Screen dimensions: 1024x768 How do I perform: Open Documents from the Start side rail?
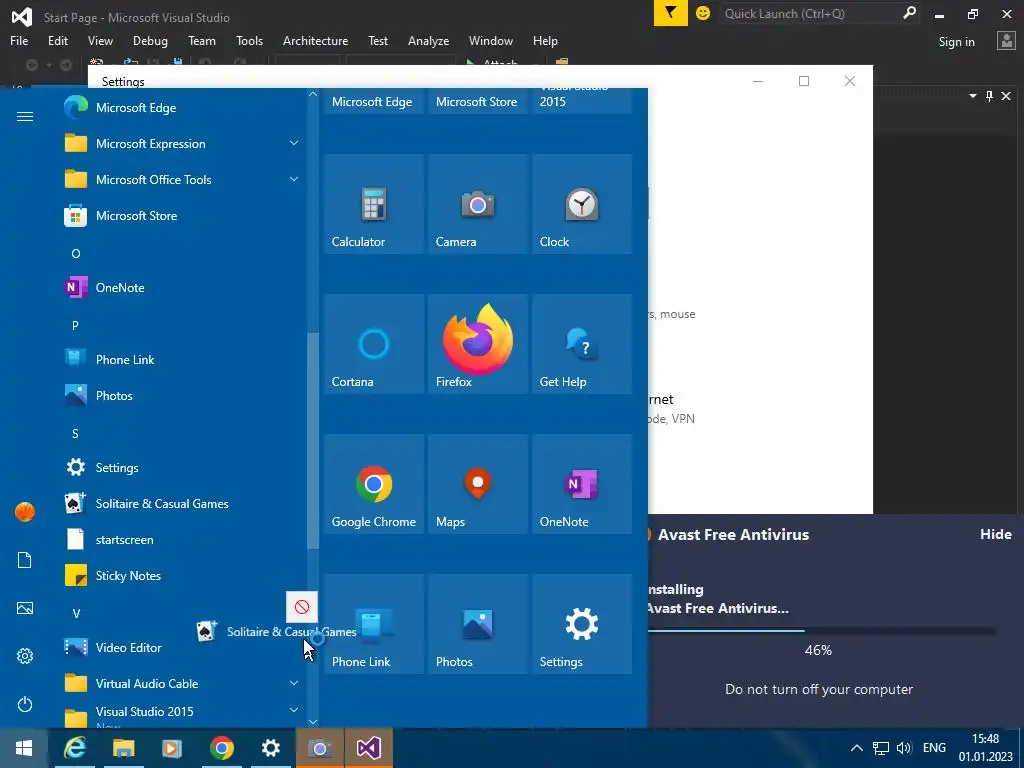click(25, 560)
